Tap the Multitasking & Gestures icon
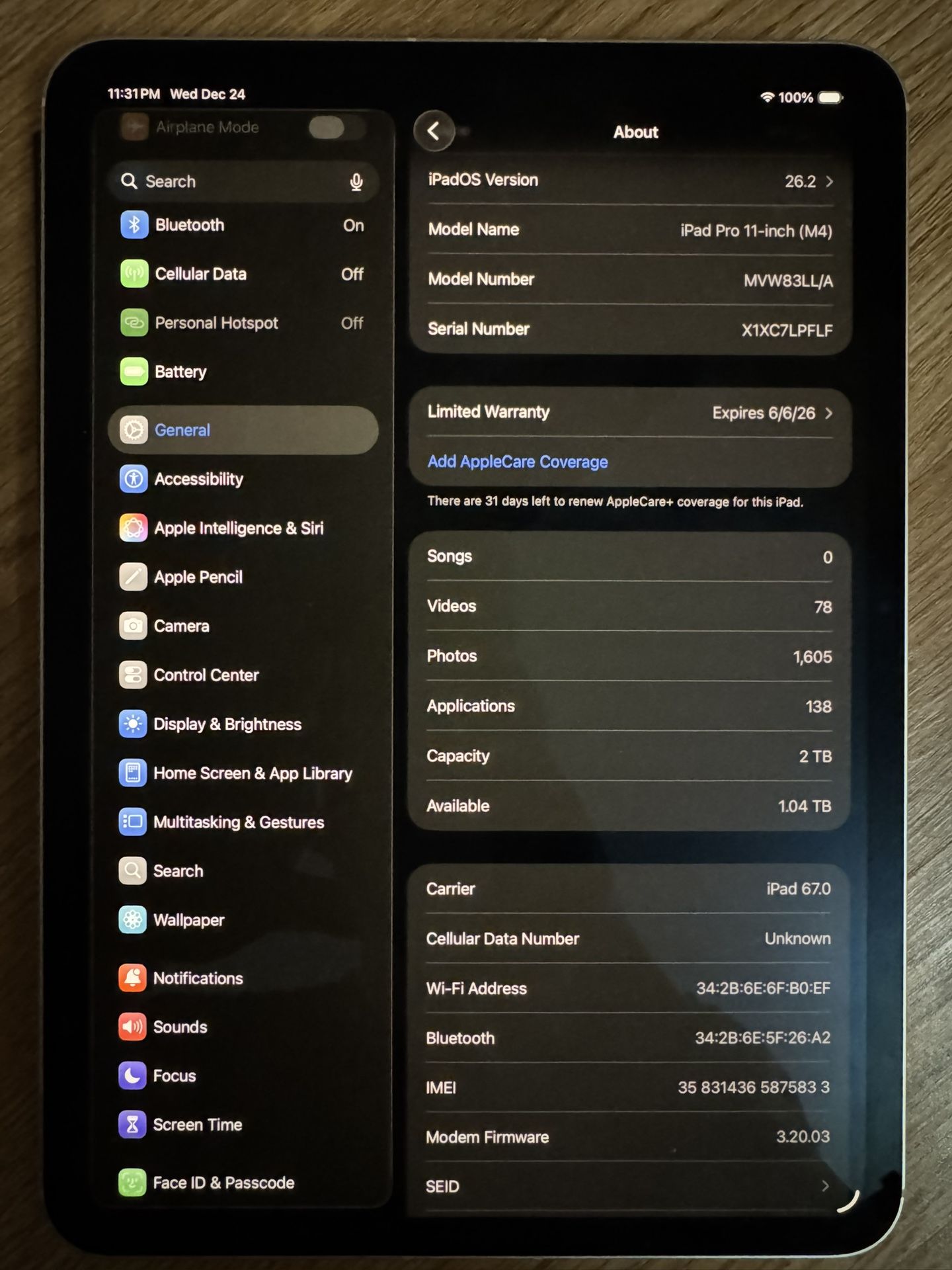This screenshot has width=952, height=1270. pyautogui.click(x=133, y=822)
